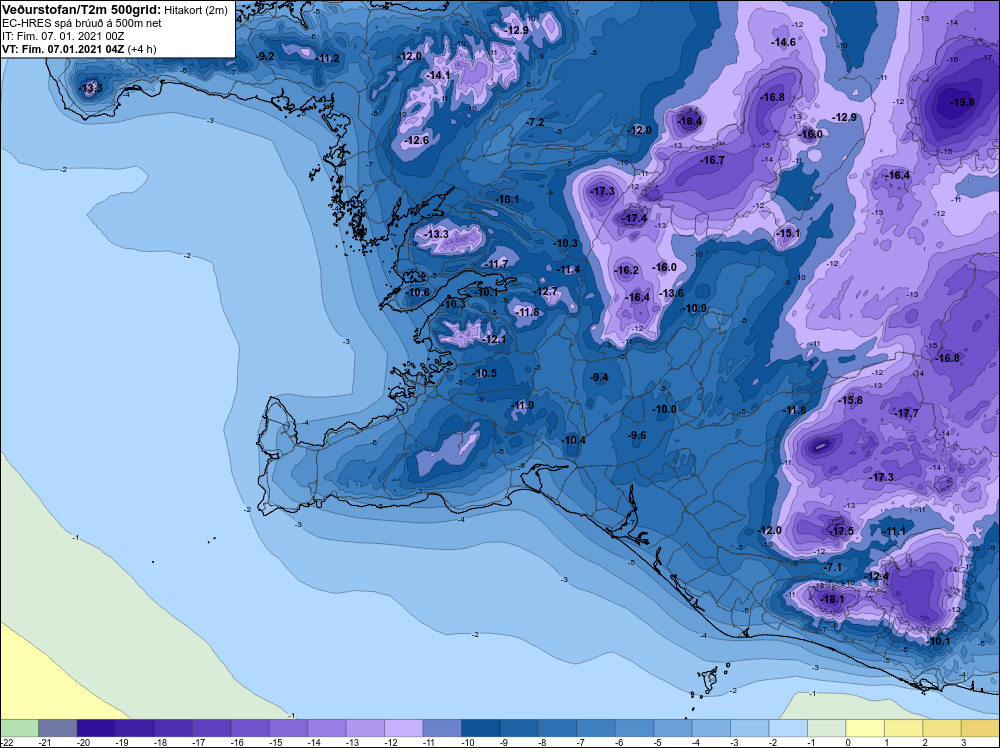Click the -7.2 temperature label
Screen dimensions: 1000x748
pyautogui.click(x=536, y=121)
